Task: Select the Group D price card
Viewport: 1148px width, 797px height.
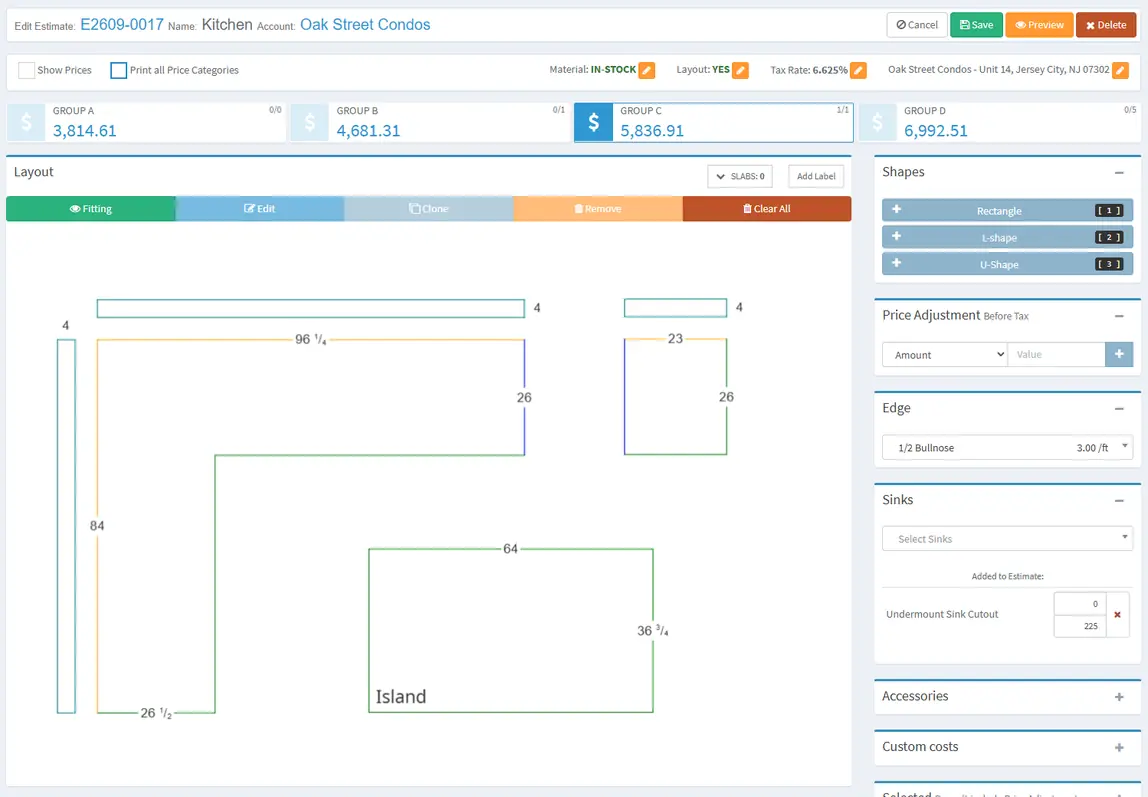Action: [x=999, y=122]
